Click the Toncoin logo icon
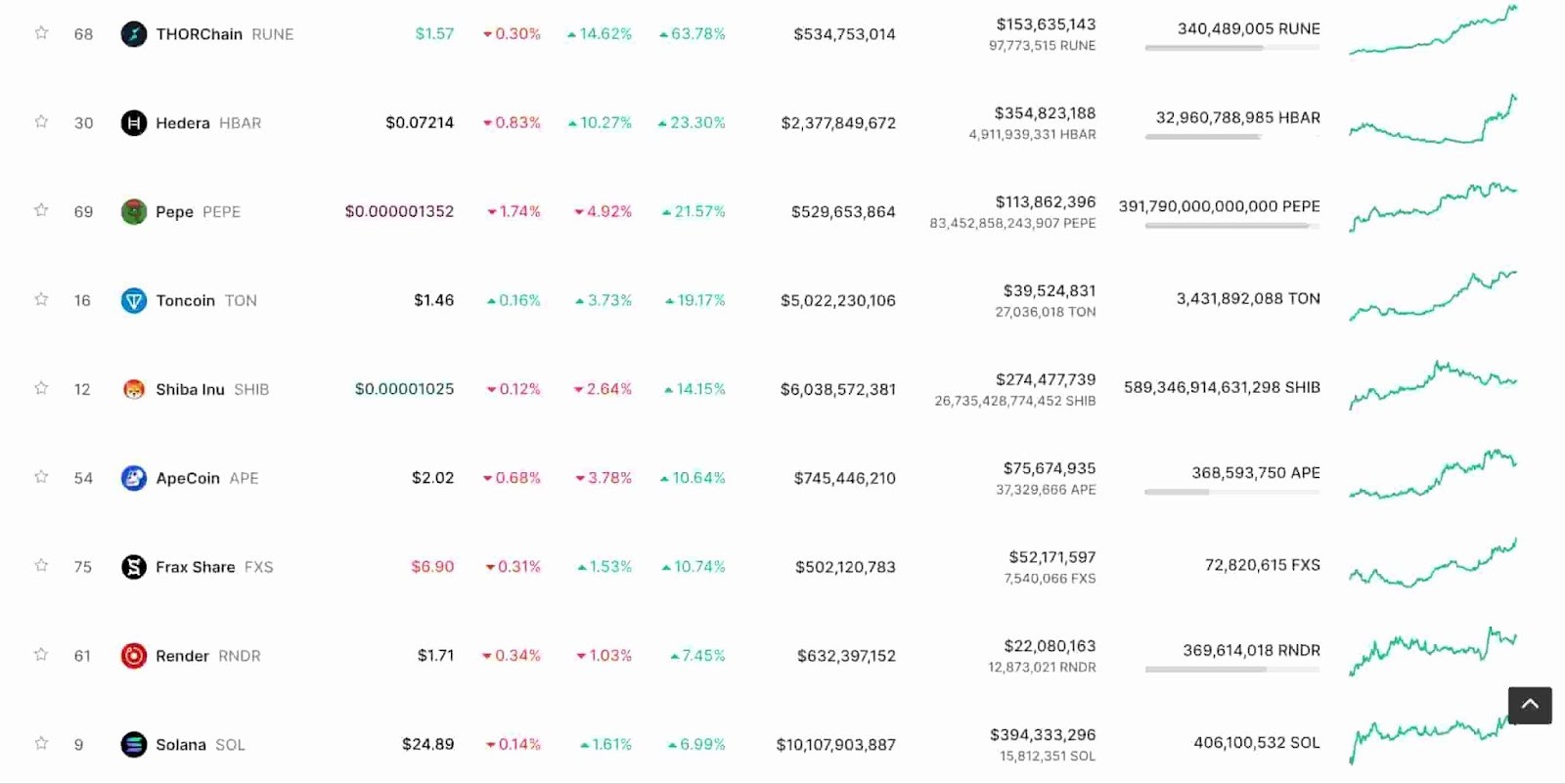 133,301
